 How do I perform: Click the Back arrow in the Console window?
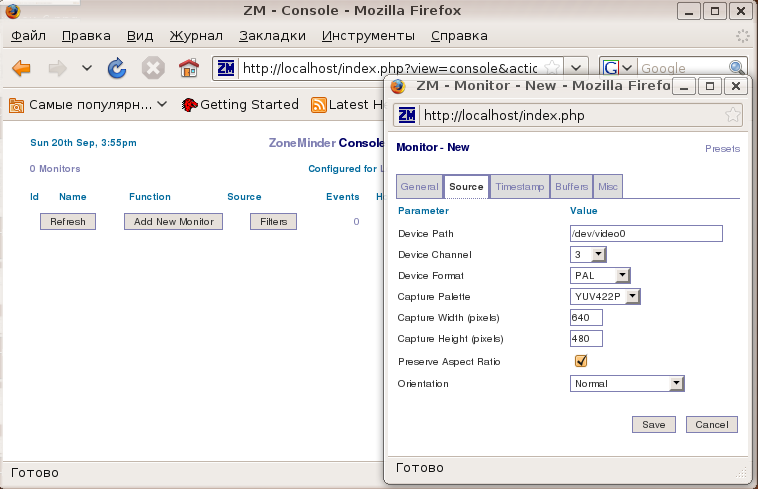(21, 68)
